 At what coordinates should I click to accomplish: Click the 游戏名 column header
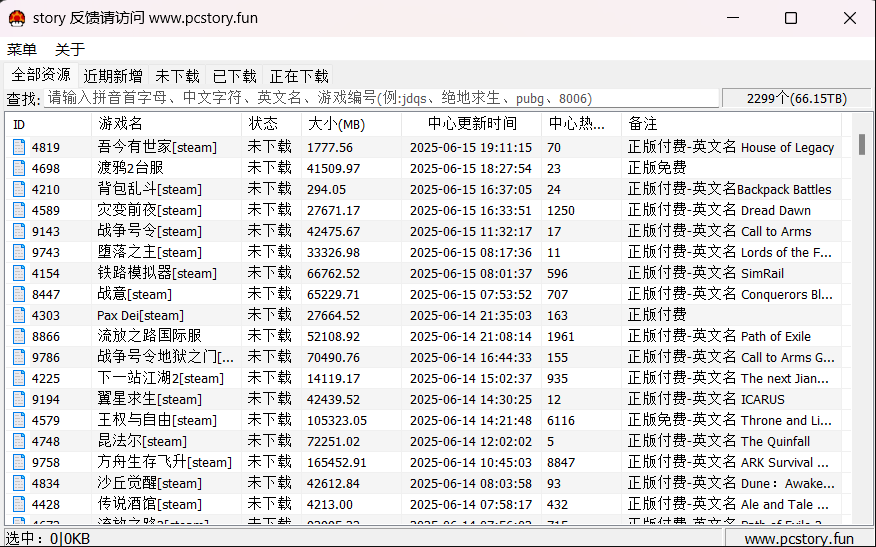[120, 124]
